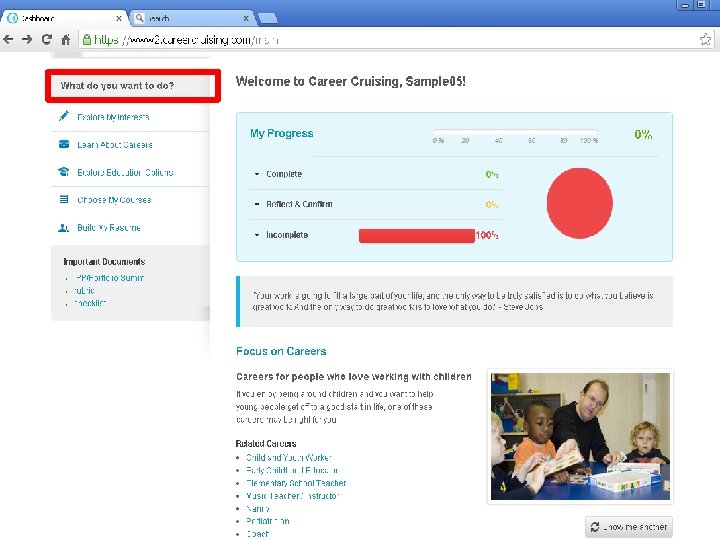The width and height of the screenshot is (720, 540).
Task: Switch to the Search tab
Action: point(192,18)
